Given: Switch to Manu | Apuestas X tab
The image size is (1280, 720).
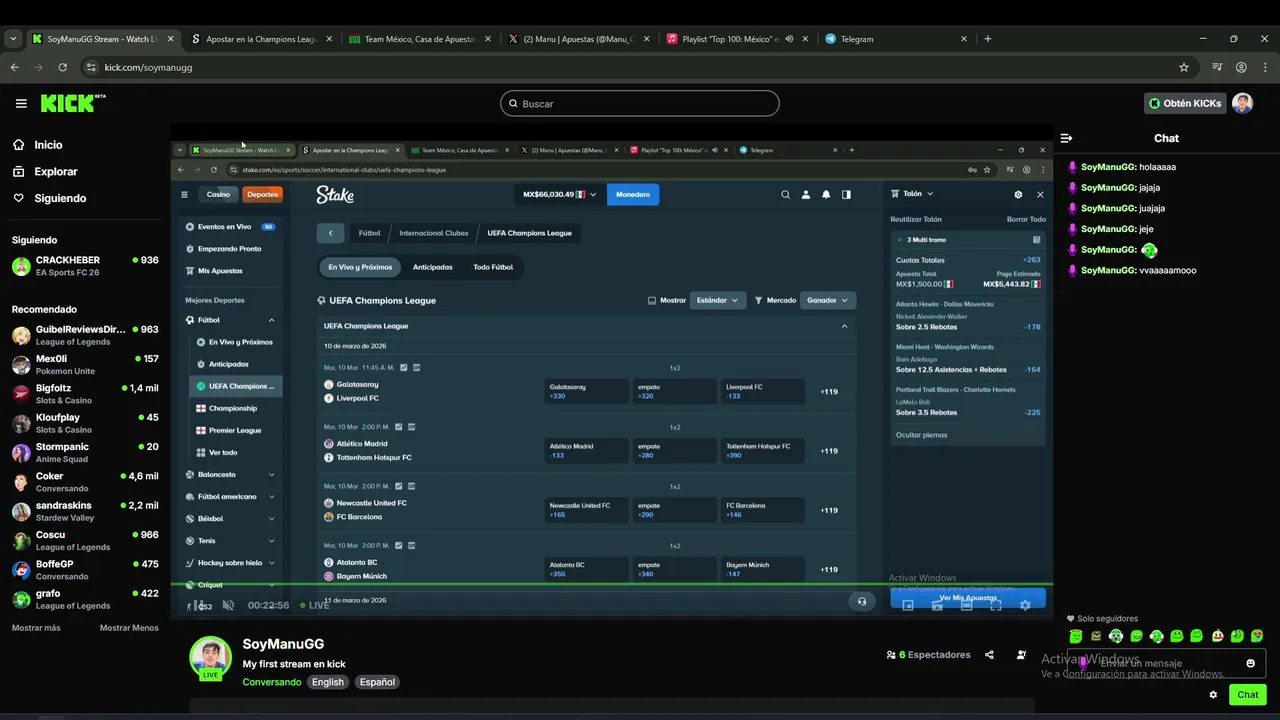Looking at the screenshot, I should click(579, 39).
